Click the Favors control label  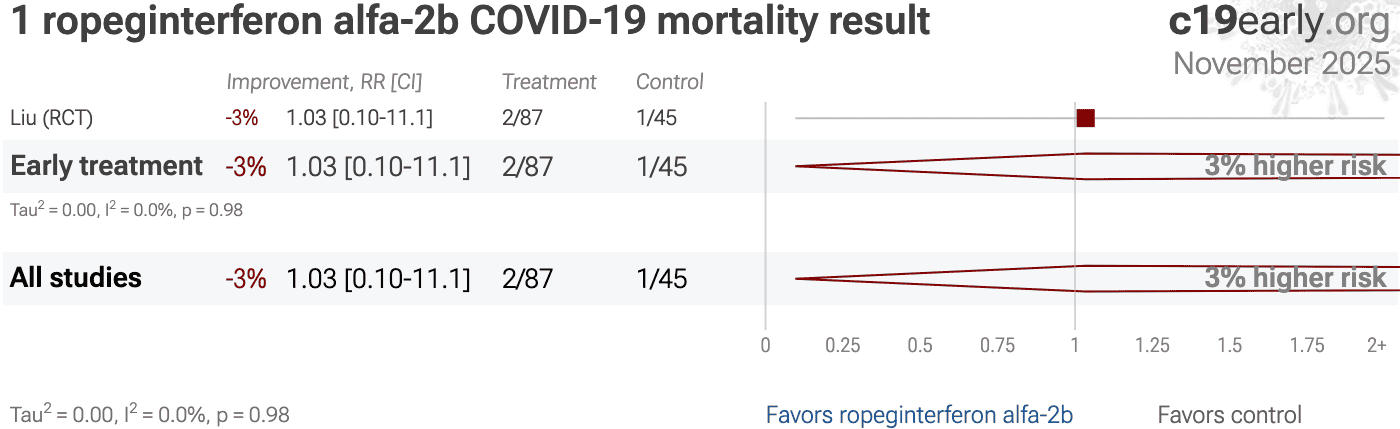click(x=1229, y=414)
